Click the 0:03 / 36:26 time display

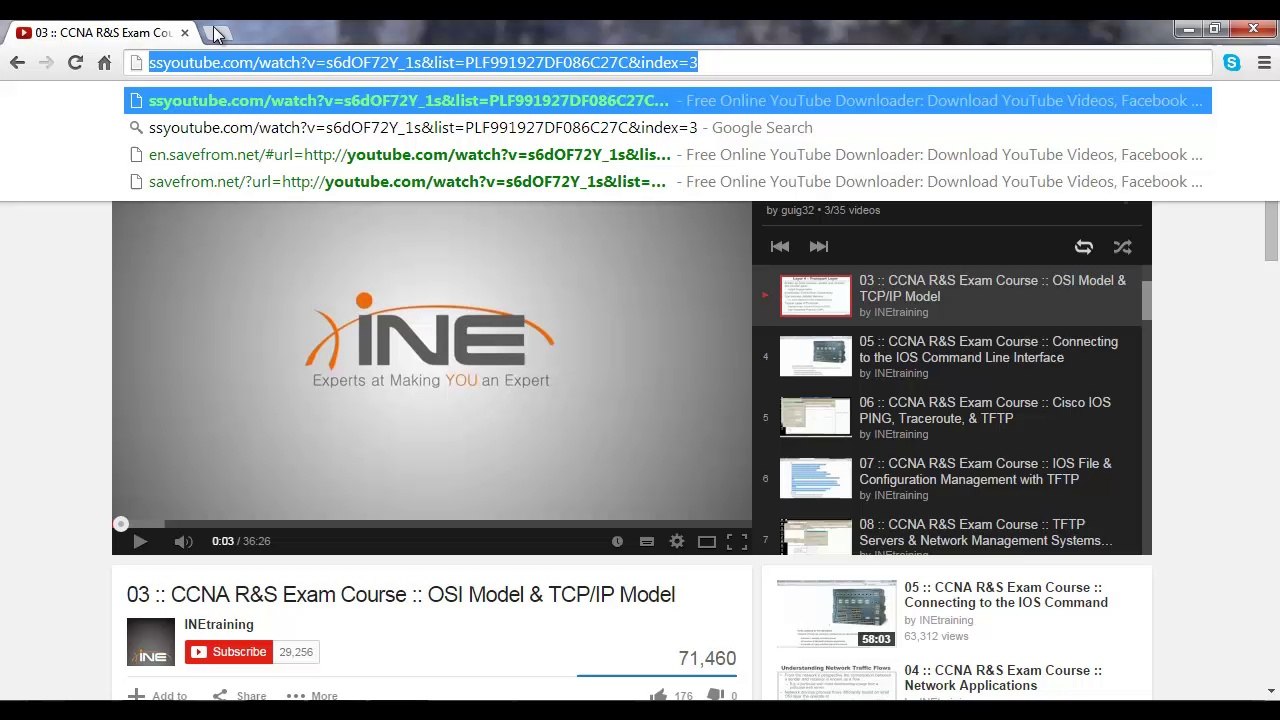pos(241,541)
